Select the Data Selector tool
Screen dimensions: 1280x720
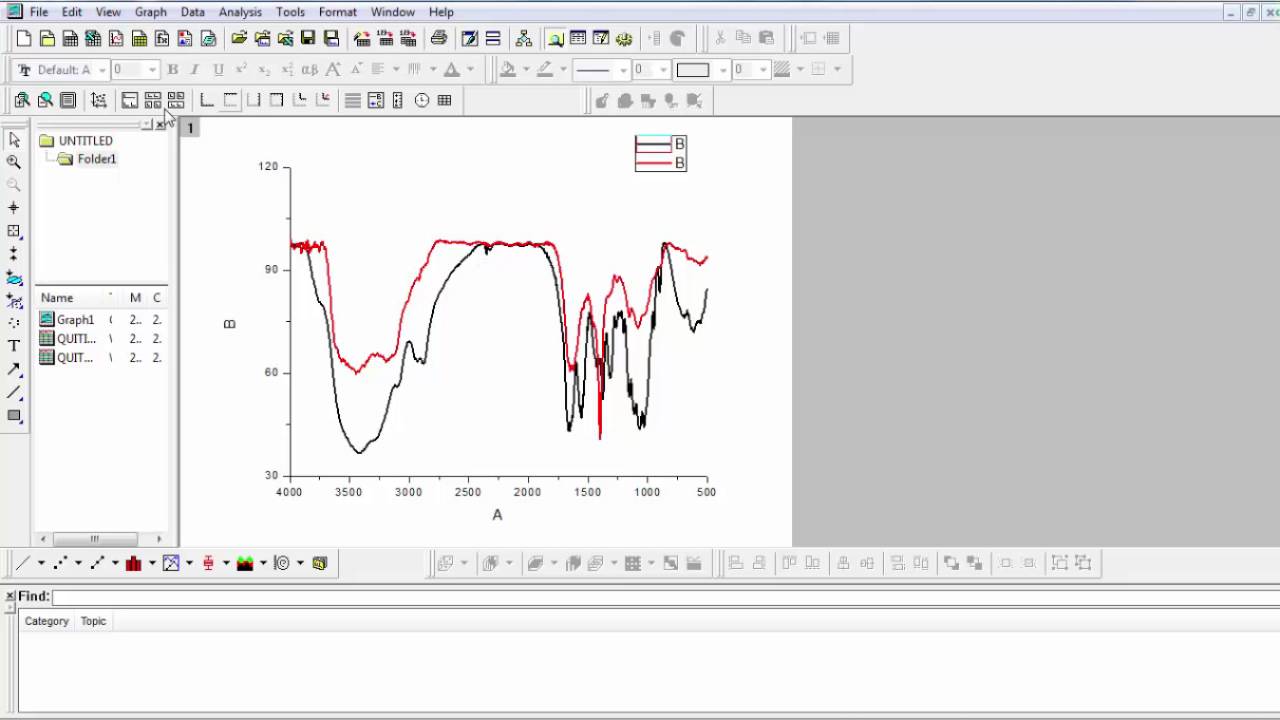(14, 254)
